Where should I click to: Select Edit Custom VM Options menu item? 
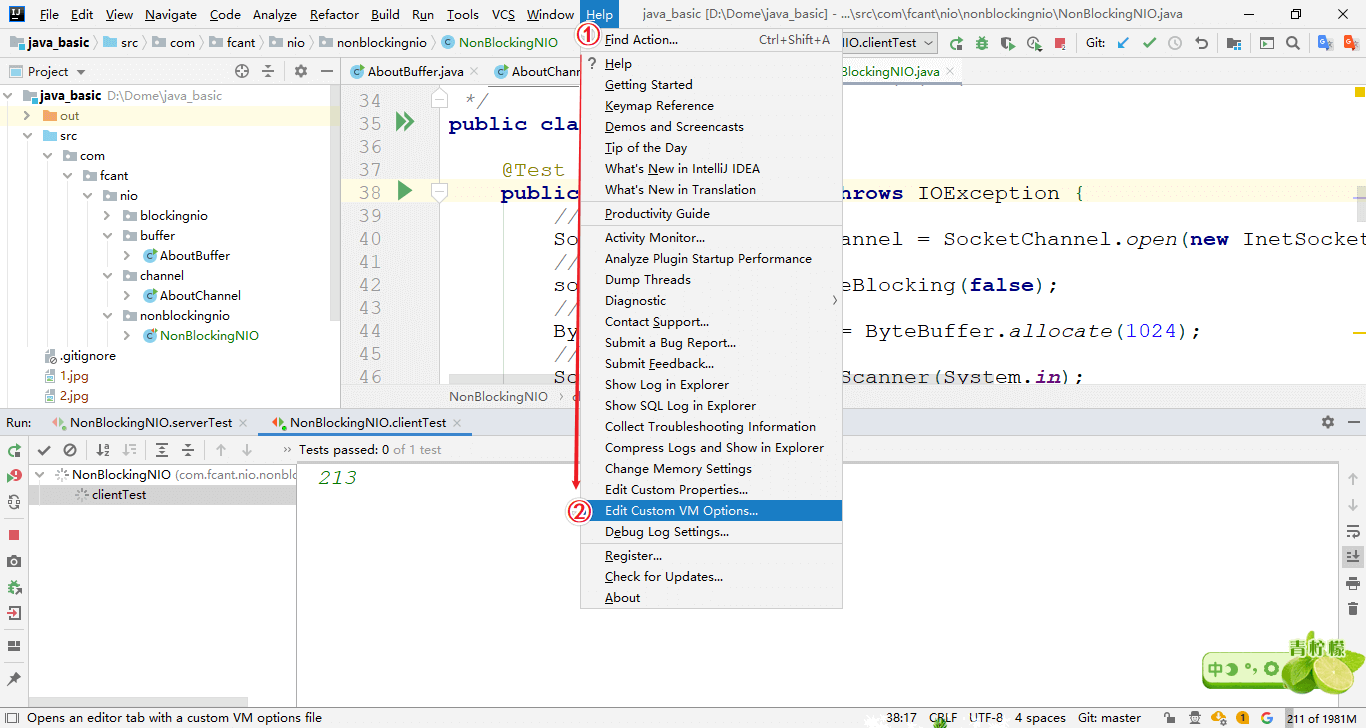[x=711, y=511]
